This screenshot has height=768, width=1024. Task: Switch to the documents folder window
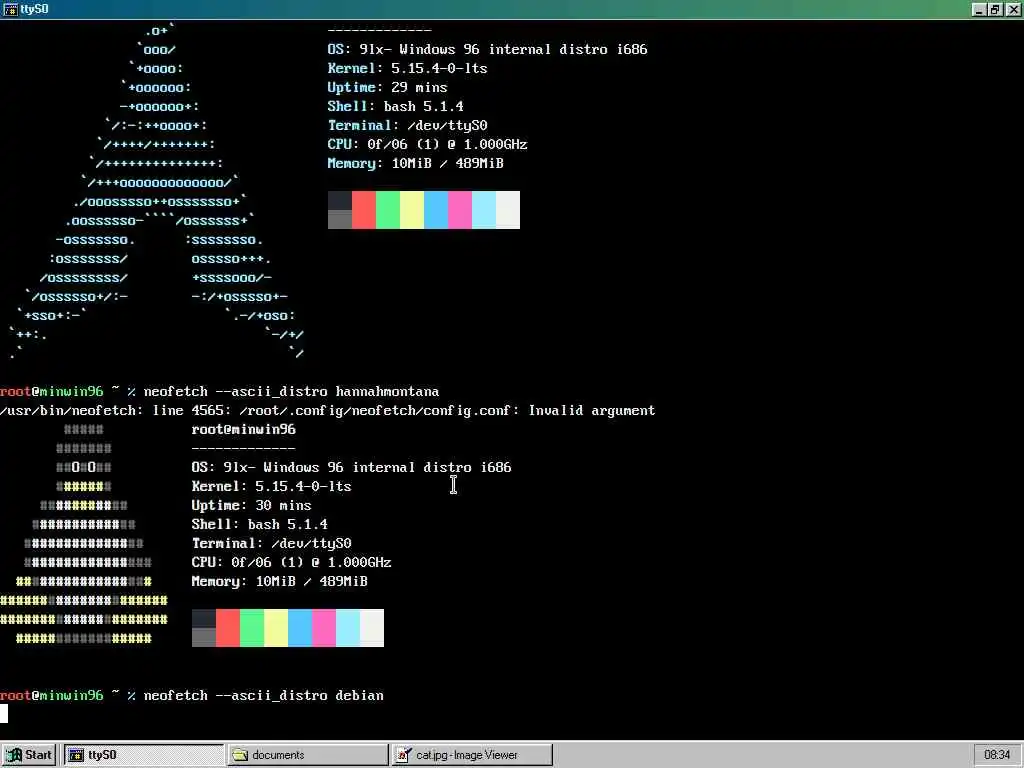pyautogui.click(x=307, y=755)
